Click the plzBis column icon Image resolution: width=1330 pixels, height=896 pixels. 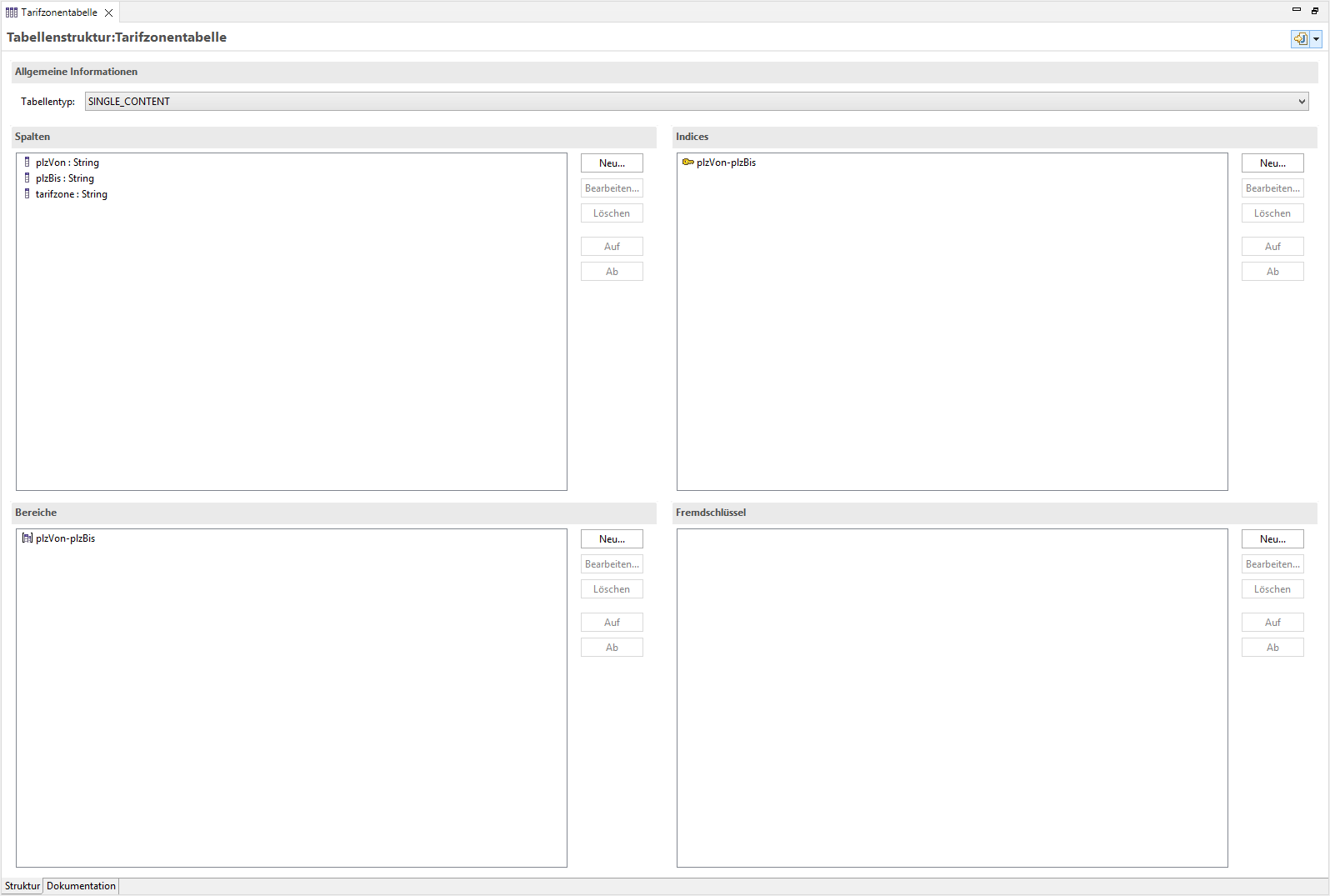27,178
